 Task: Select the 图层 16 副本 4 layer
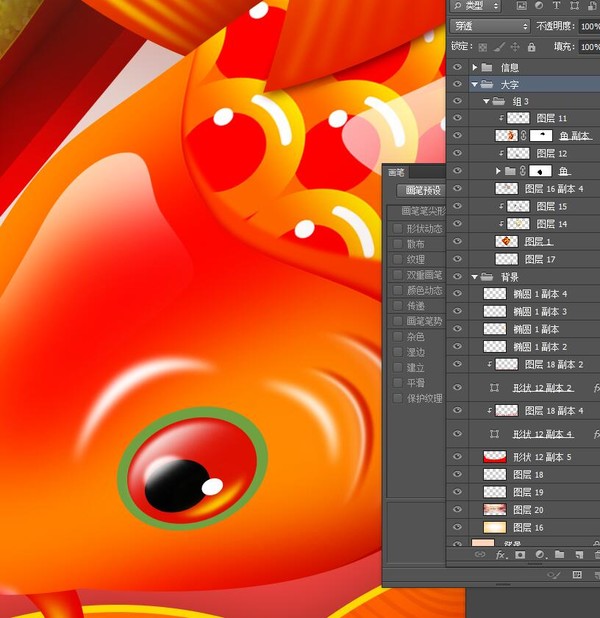click(535, 189)
